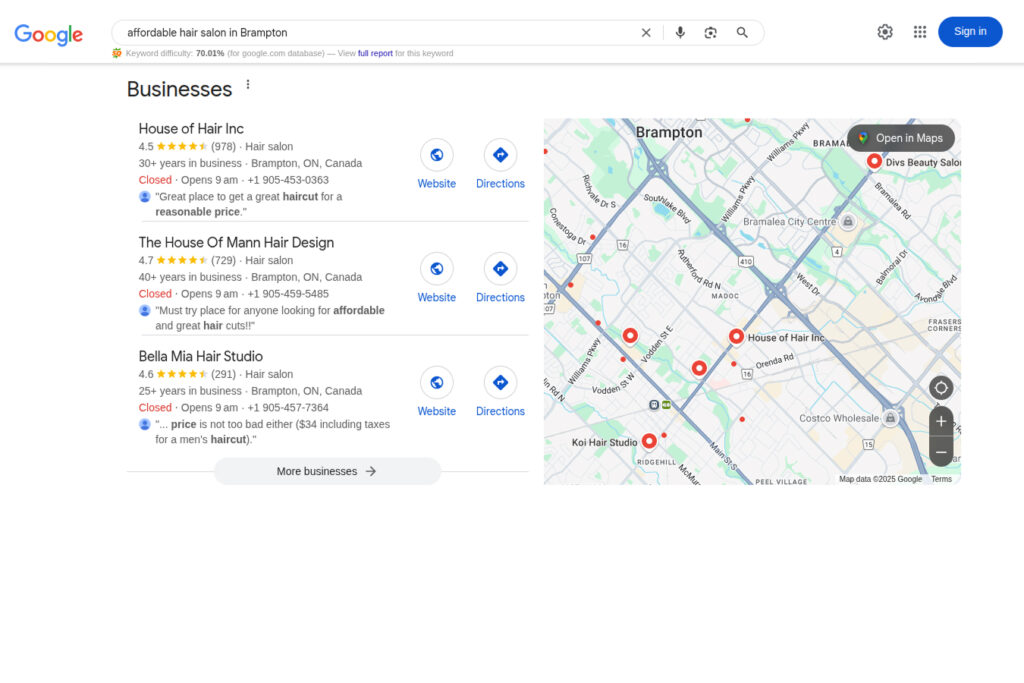
Task: Click House of Hair Inc phone number
Action: pos(288,180)
